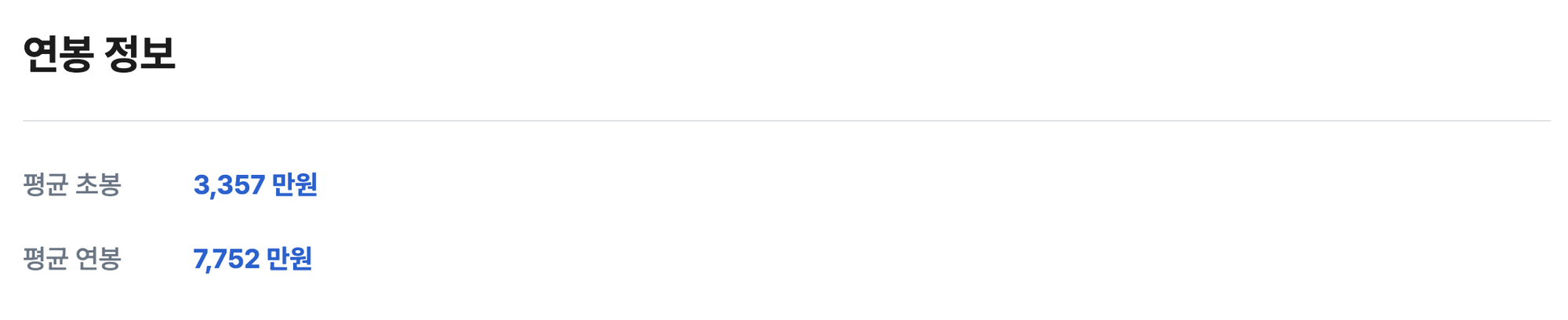Image resolution: width=1568 pixels, height=320 pixels.
Task: Select the "평균 초봉" label
Action: click(x=72, y=185)
